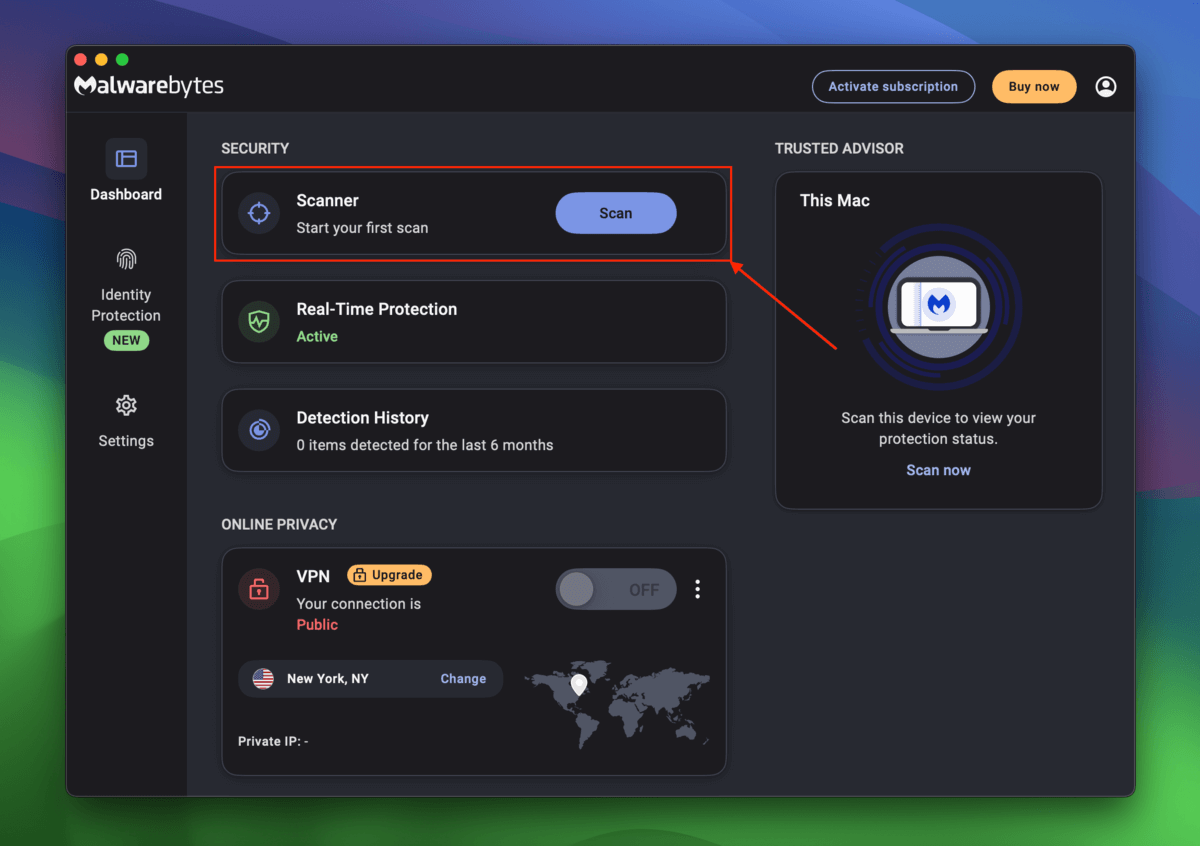
Task: Click the green macOS fullscreen window button
Action: tap(122, 60)
